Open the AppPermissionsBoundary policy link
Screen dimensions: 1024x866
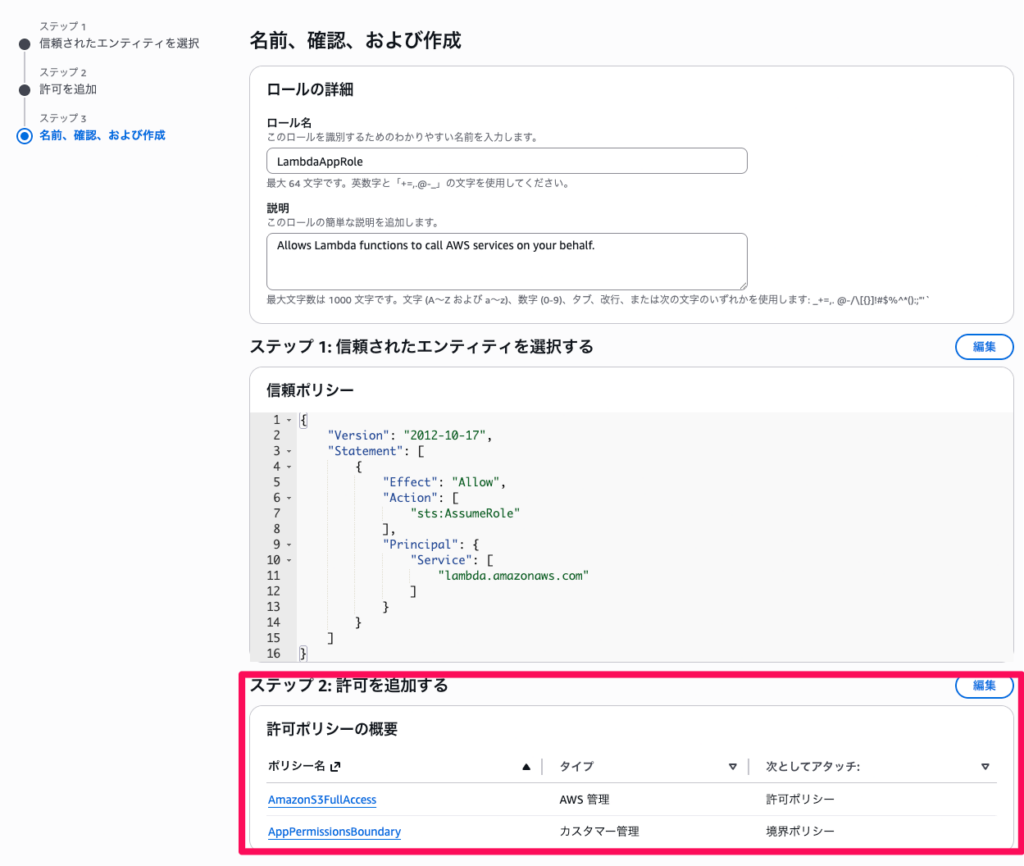(334, 832)
